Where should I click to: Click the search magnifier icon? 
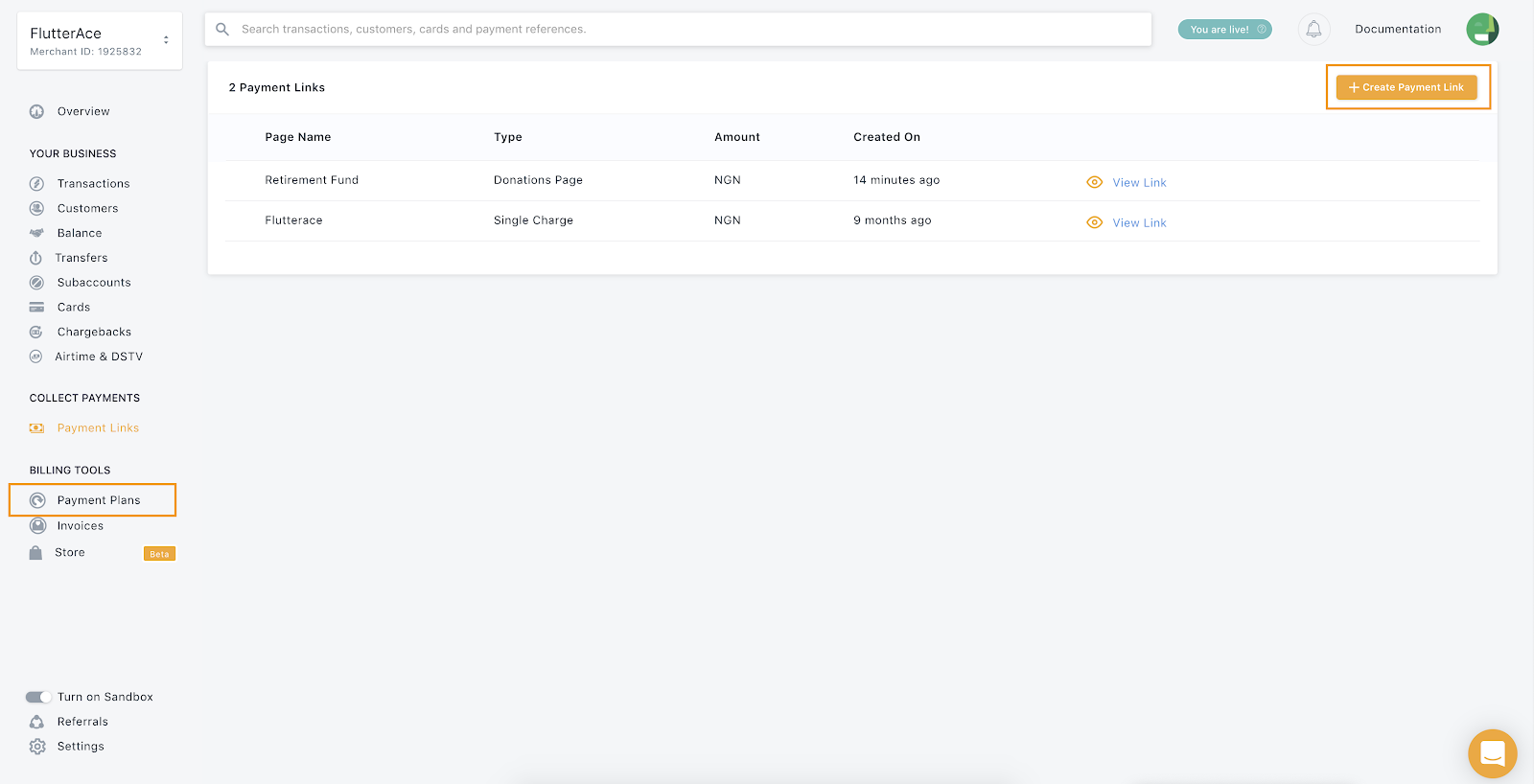[x=222, y=30]
